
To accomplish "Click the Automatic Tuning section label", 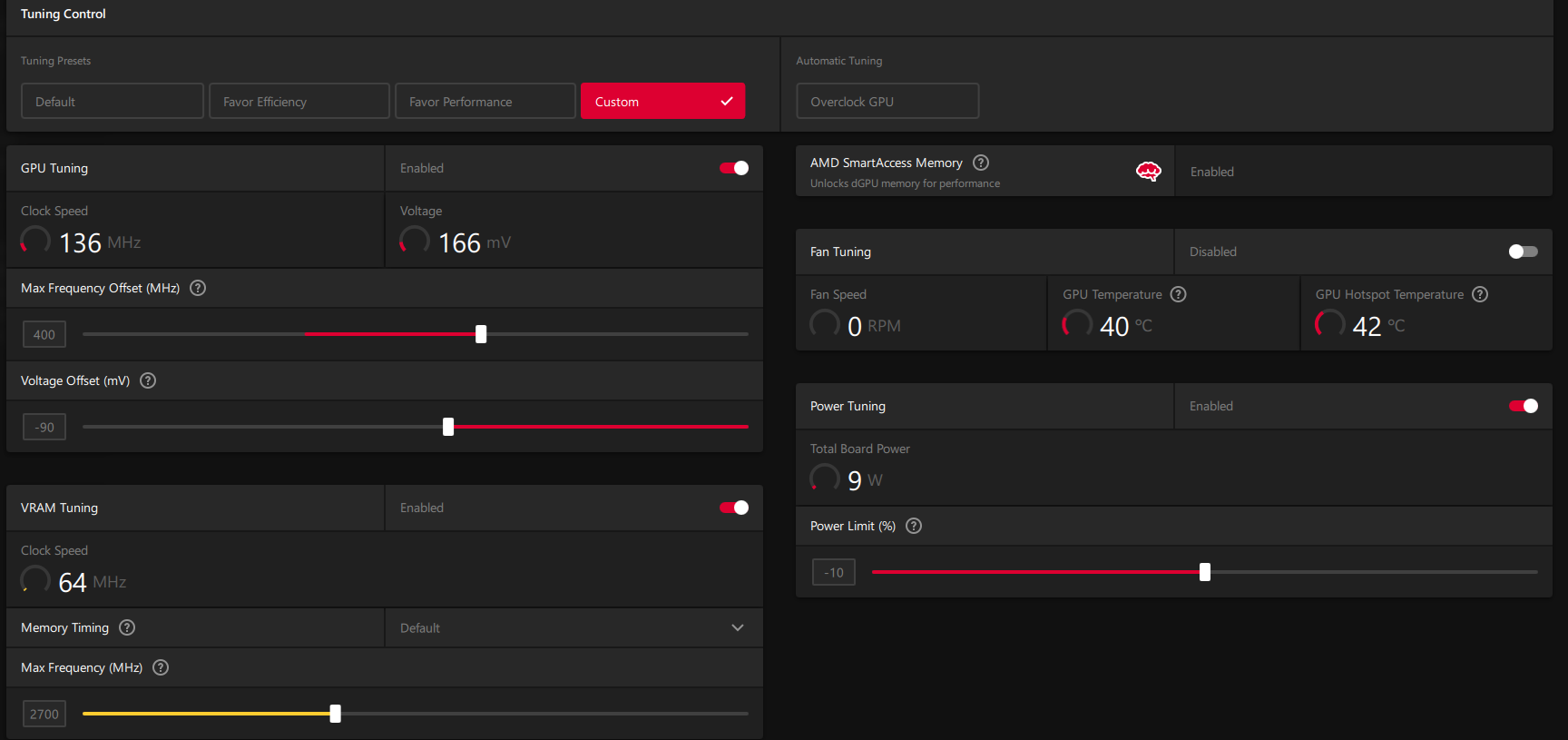I will click(x=839, y=61).
